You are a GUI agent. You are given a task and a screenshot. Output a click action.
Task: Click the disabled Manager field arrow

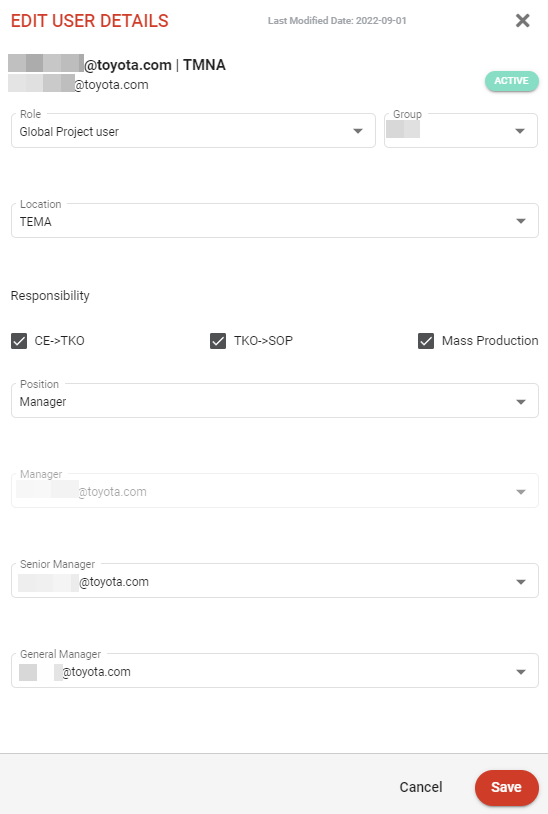(x=521, y=492)
